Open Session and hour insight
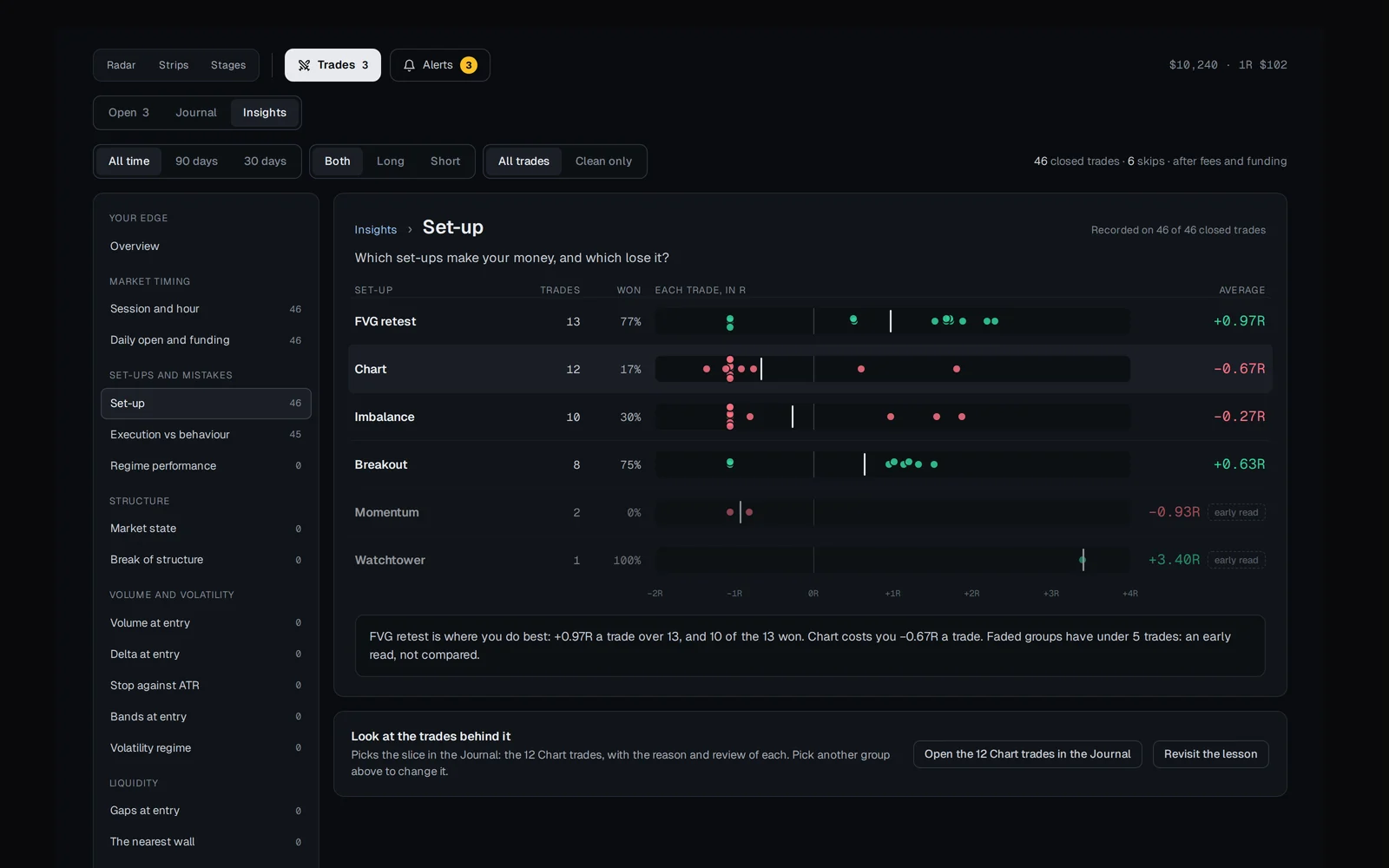This screenshot has height=868, width=1389. [206, 309]
